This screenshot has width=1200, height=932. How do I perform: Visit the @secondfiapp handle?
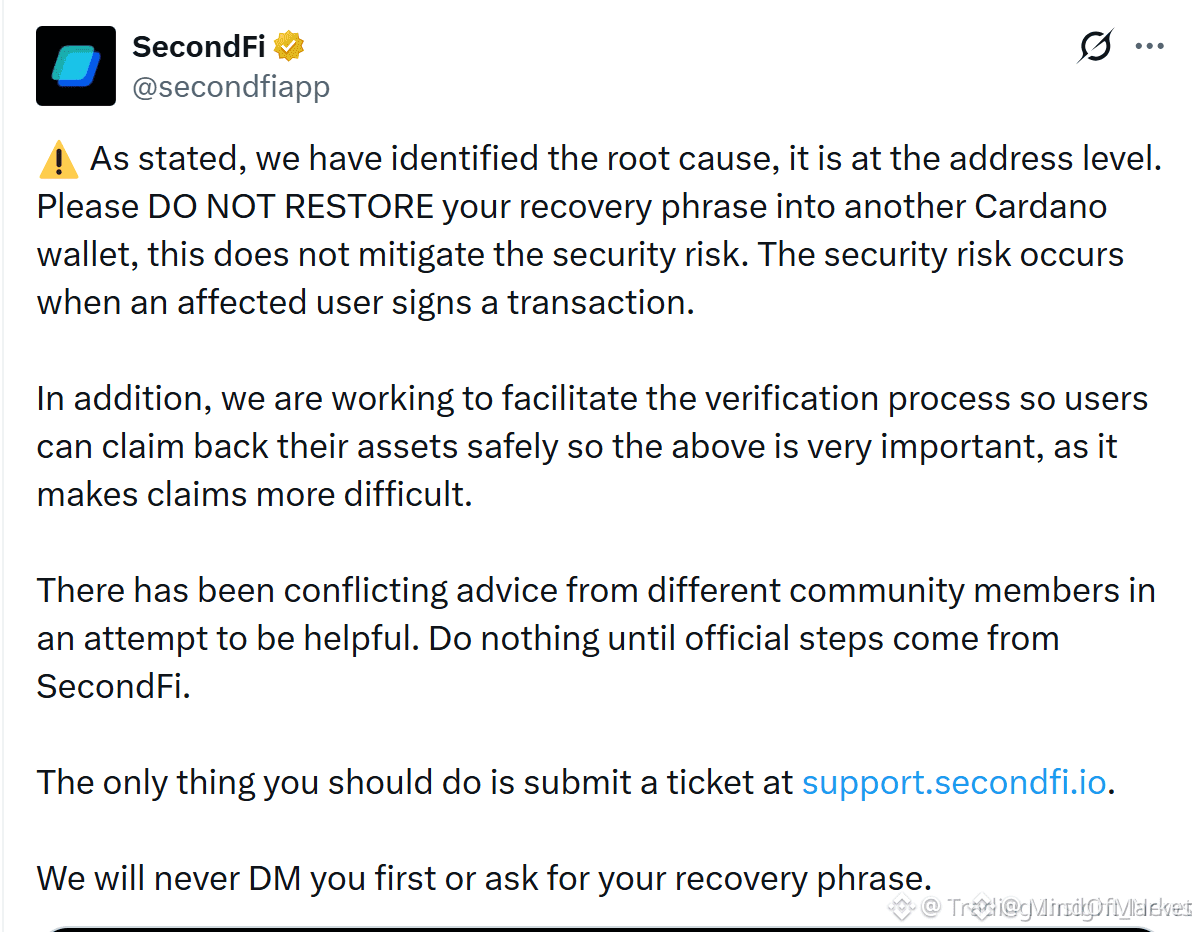coord(231,88)
